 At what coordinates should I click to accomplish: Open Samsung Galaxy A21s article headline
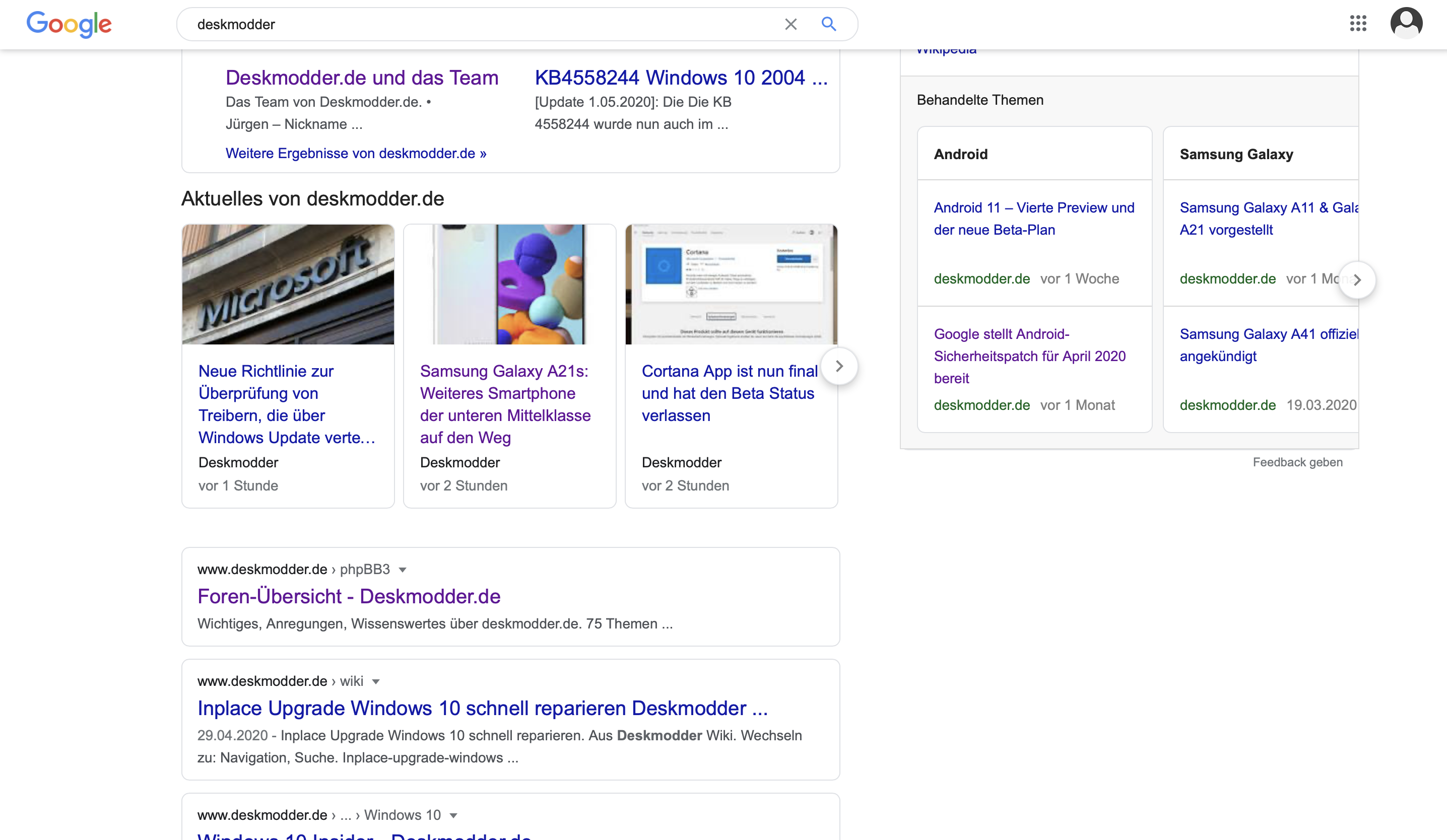pyautogui.click(x=505, y=404)
